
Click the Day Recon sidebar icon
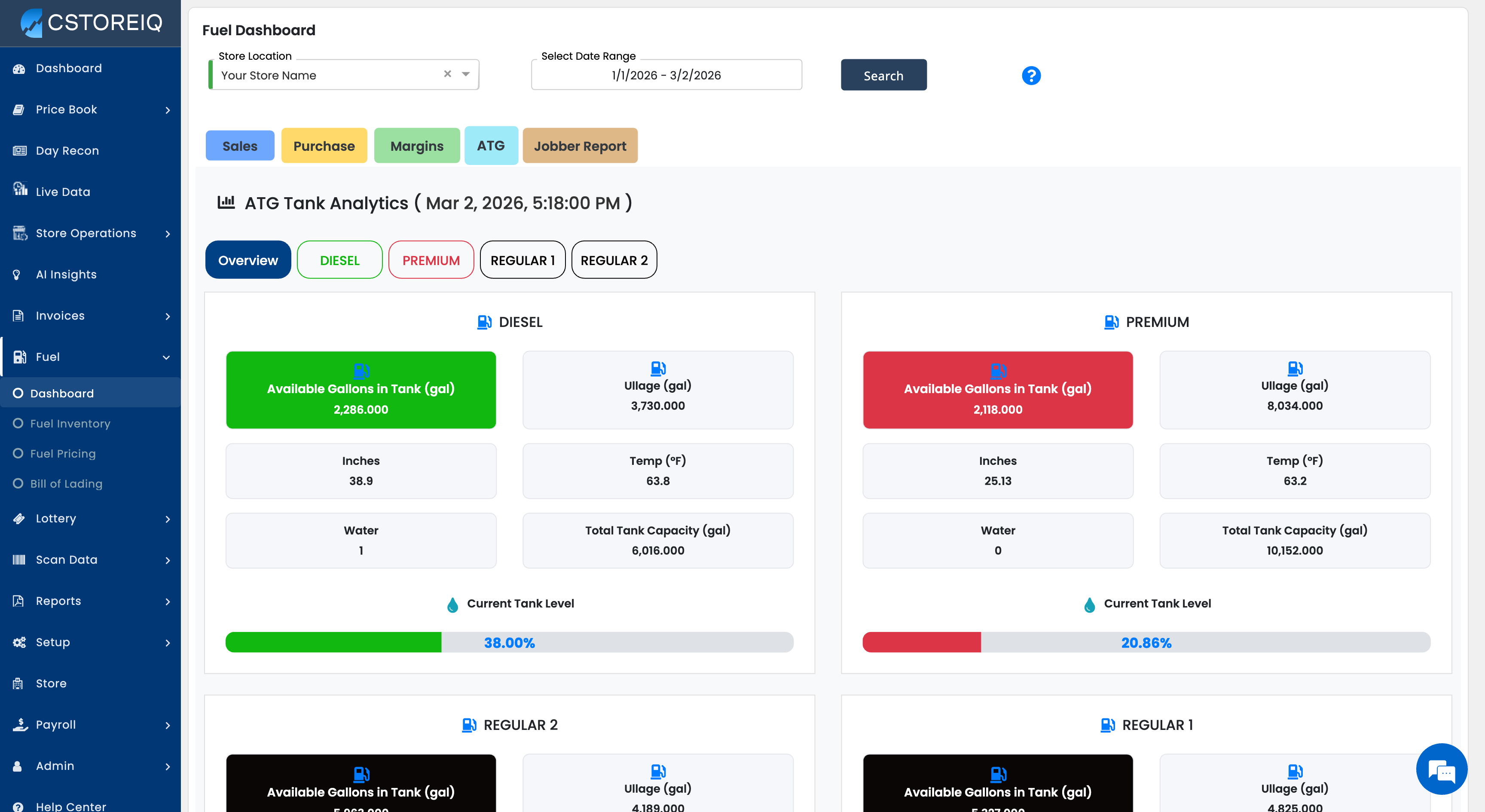[20, 150]
